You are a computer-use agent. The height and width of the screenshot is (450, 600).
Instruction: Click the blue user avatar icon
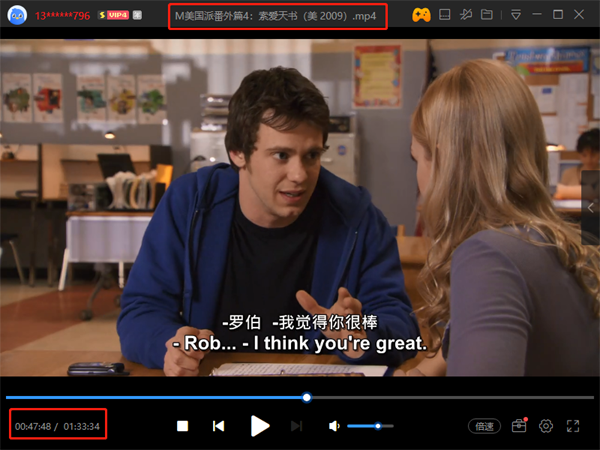tap(15, 15)
